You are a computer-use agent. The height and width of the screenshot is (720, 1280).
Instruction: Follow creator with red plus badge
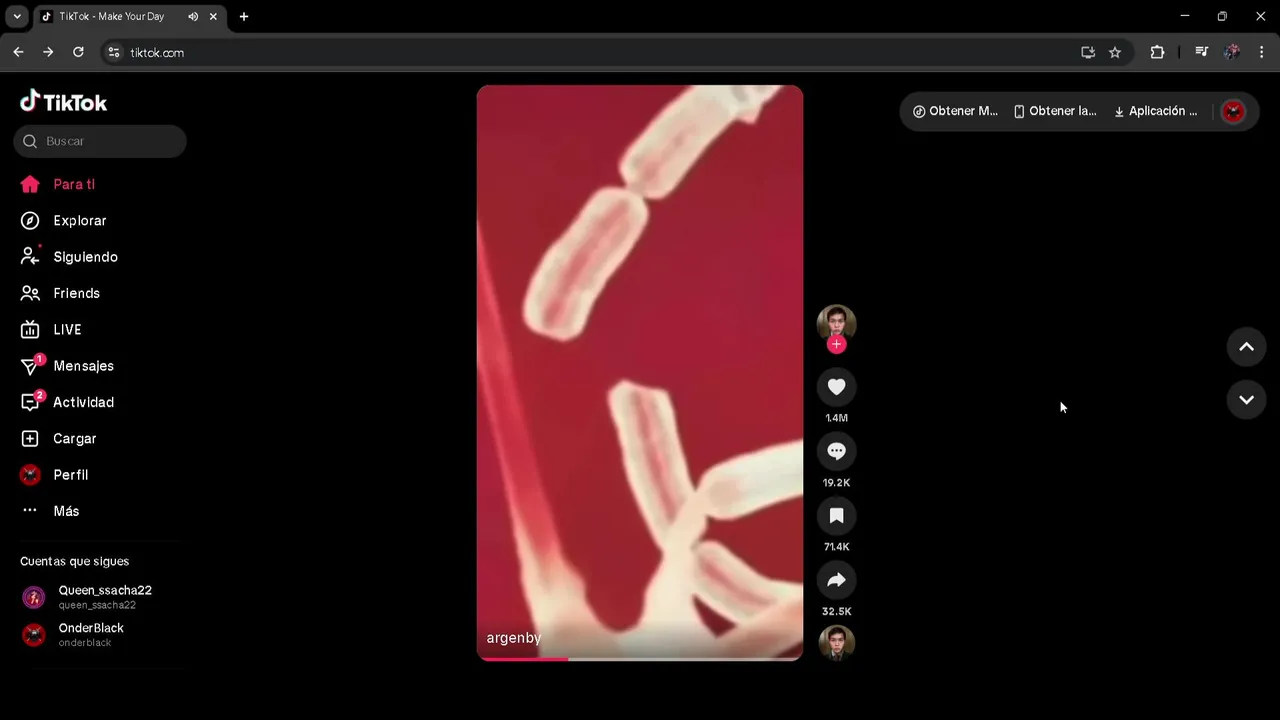pyautogui.click(x=837, y=344)
